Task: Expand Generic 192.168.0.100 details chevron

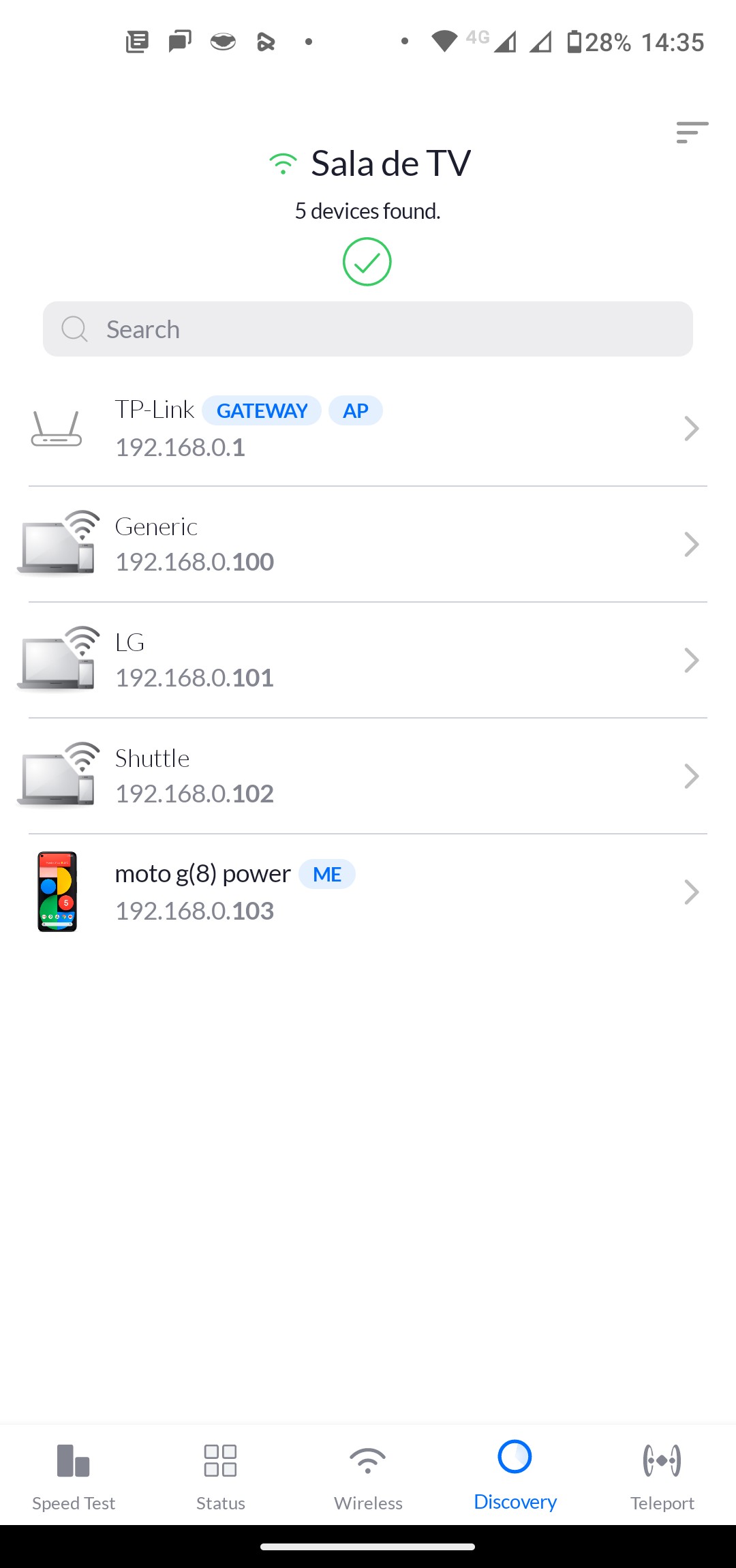Action: click(691, 544)
